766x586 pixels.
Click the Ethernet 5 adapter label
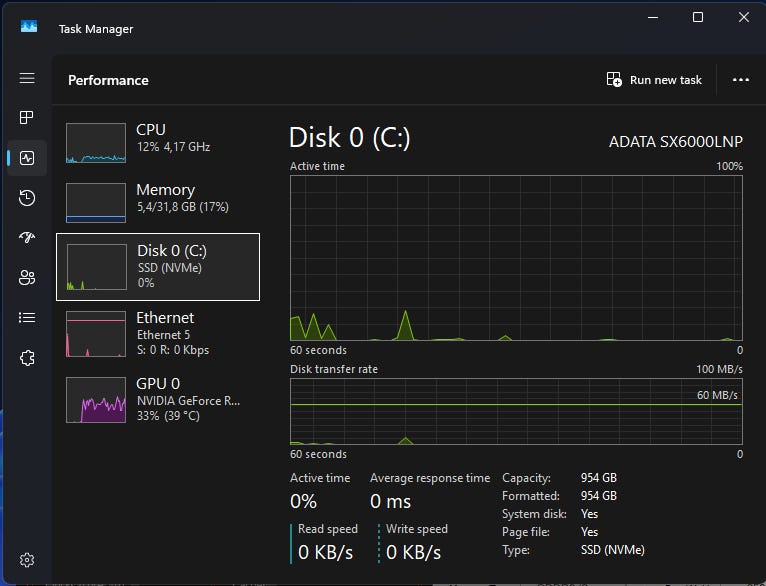click(x=163, y=335)
